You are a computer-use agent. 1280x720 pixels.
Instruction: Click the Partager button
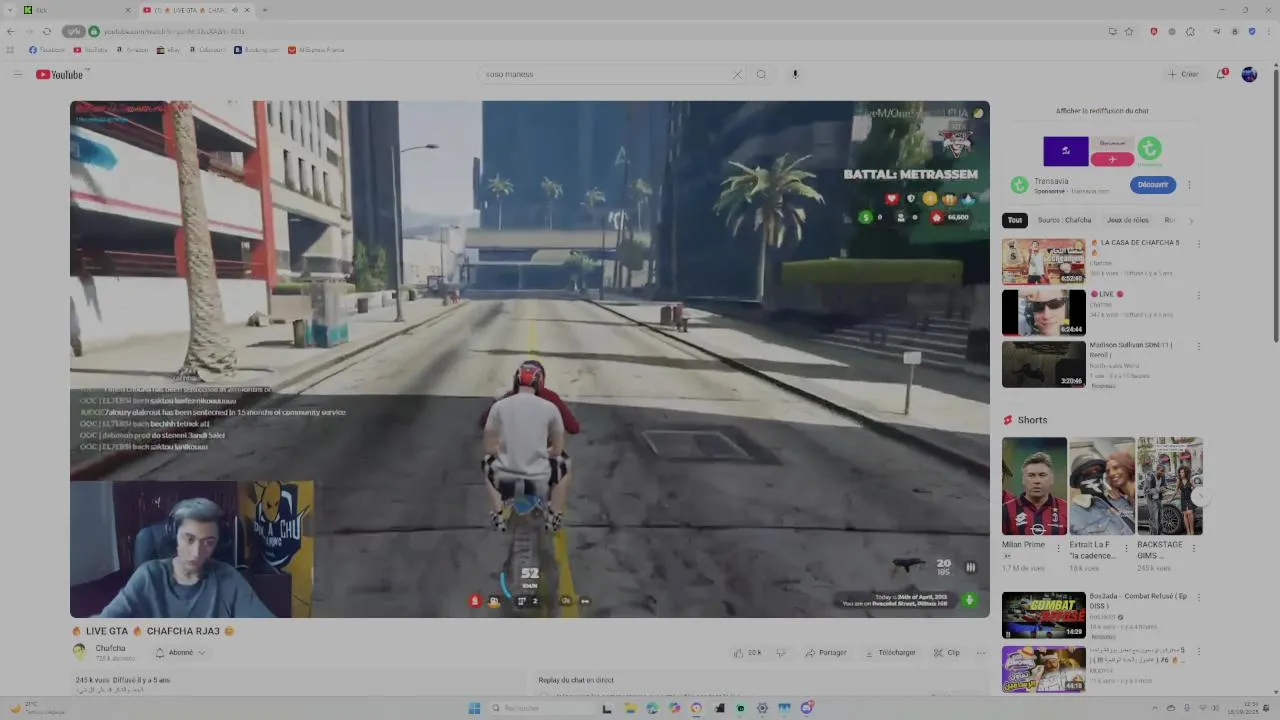coord(826,652)
